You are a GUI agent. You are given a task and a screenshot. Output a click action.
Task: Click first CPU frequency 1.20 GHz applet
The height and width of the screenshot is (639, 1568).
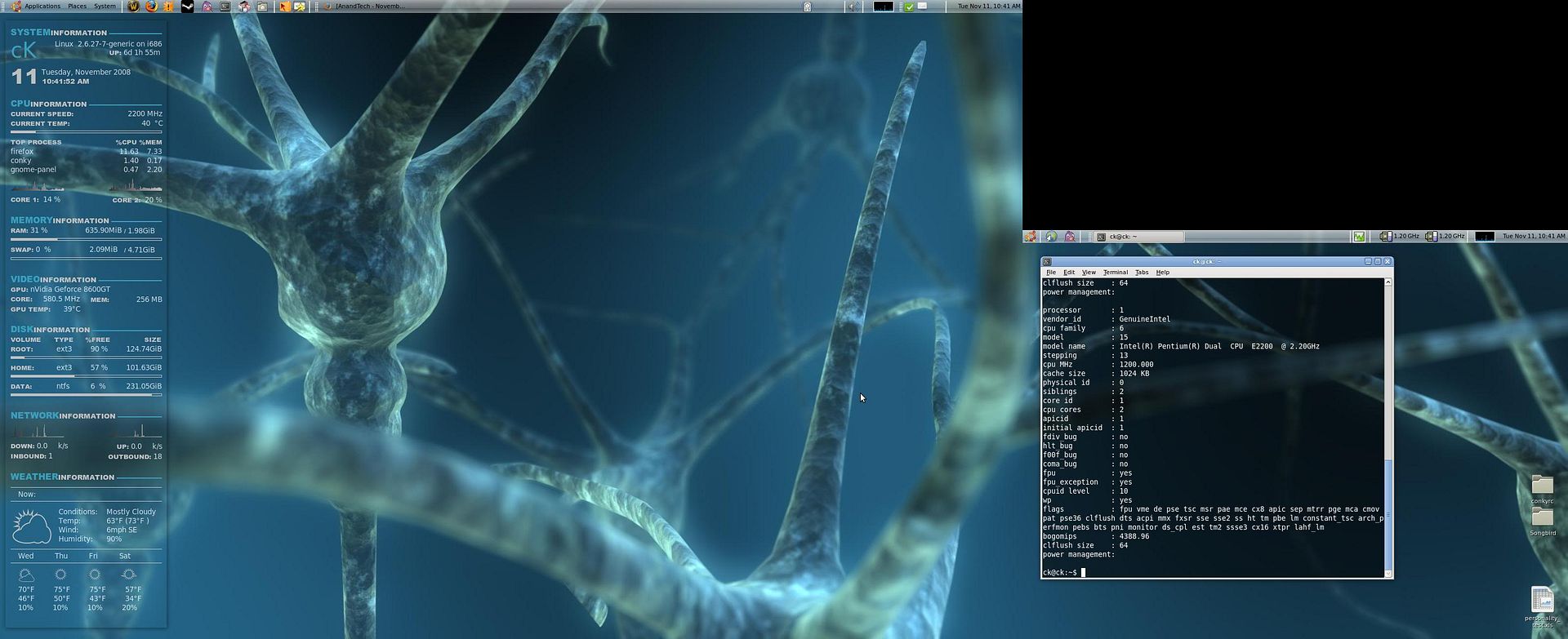tap(1398, 237)
